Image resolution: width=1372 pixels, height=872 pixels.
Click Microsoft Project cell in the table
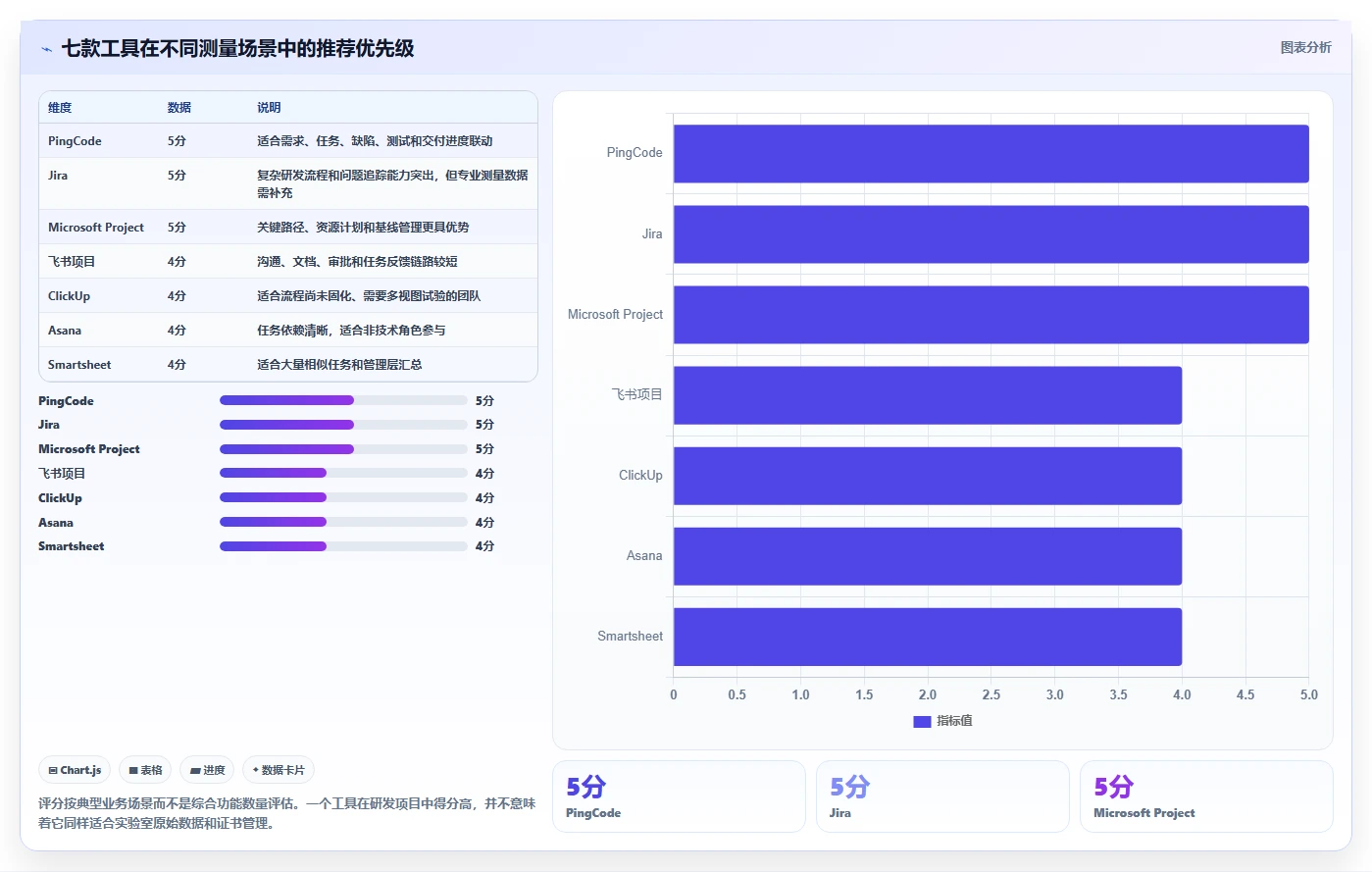click(96, 228)
